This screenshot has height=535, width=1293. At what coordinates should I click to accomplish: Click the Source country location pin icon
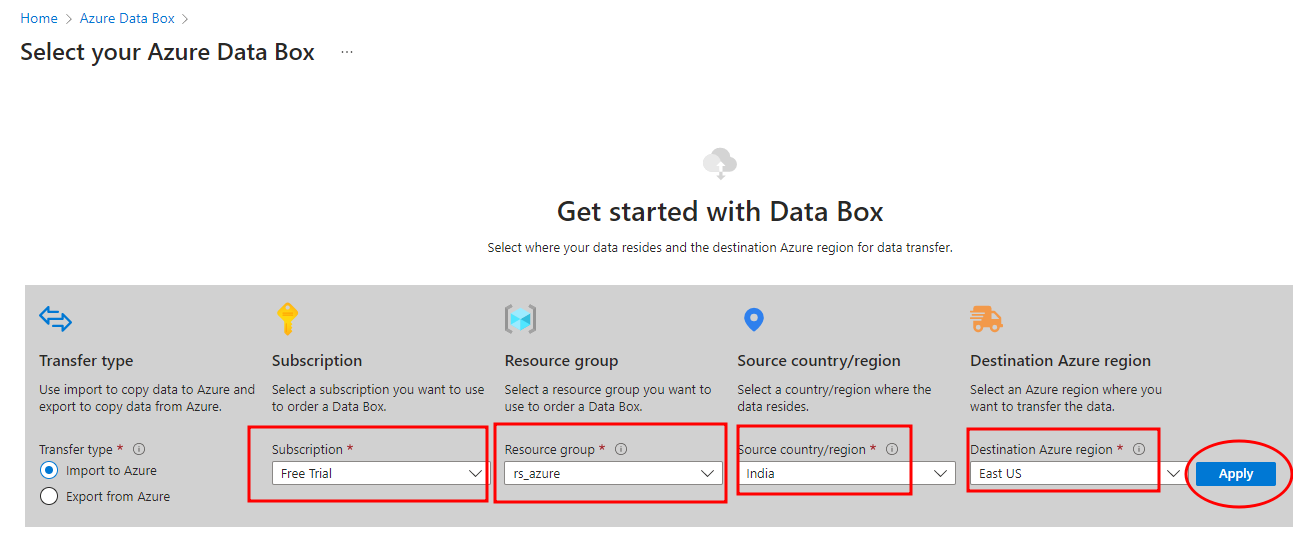[x=754, y=320]
